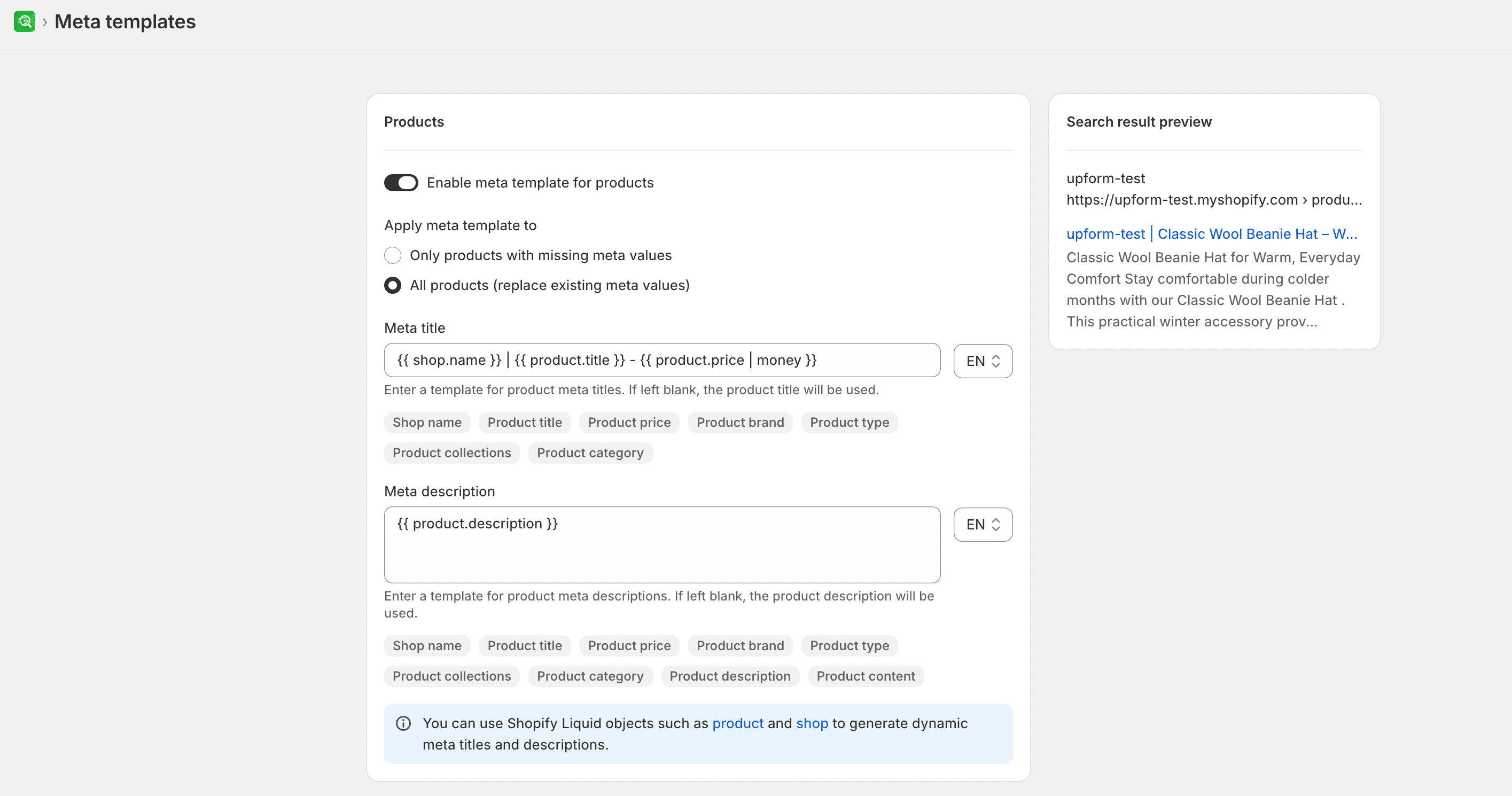Insert Product title tag under Meta description
Screen dimensions: 1512x796
[x=525, y=646]
